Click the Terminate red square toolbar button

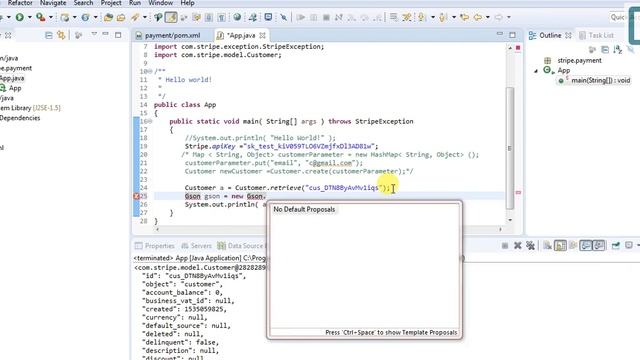[x=326, y=17]
